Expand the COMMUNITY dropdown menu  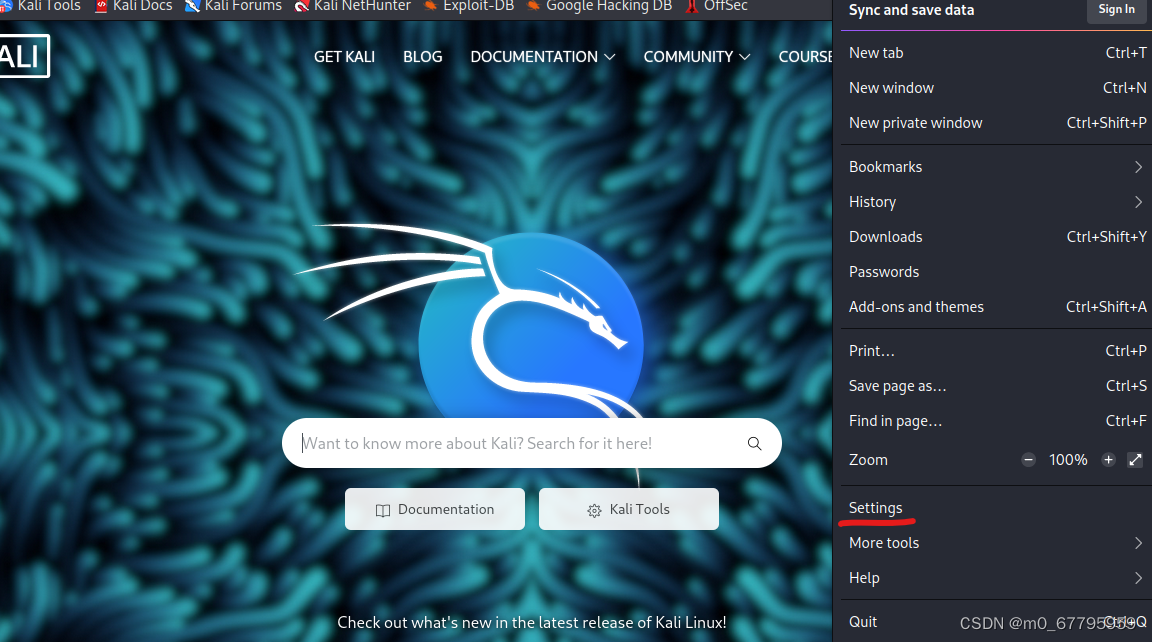click(696, 57)
